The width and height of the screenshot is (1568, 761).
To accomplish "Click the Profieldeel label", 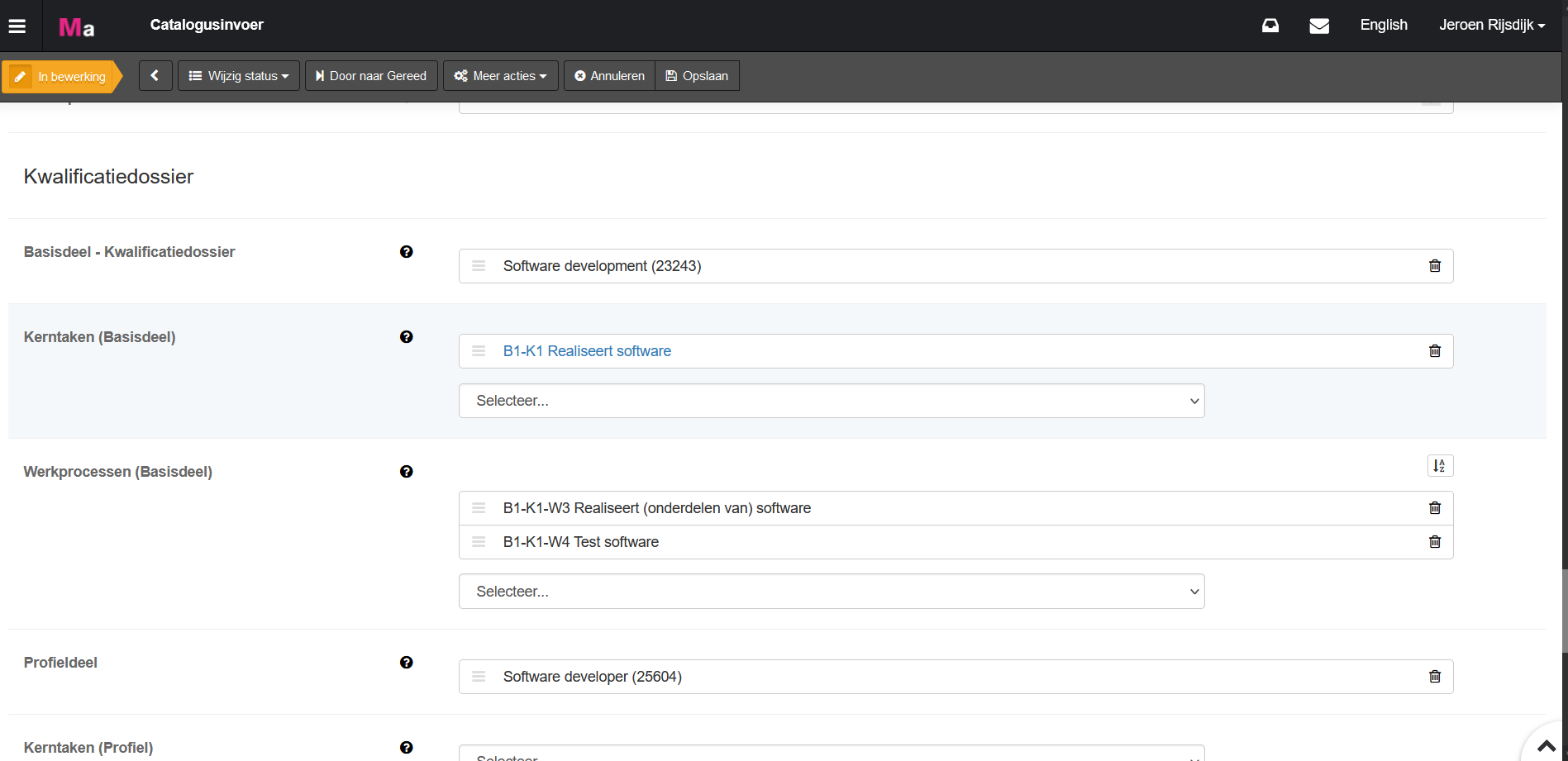I will coord(60,663).
